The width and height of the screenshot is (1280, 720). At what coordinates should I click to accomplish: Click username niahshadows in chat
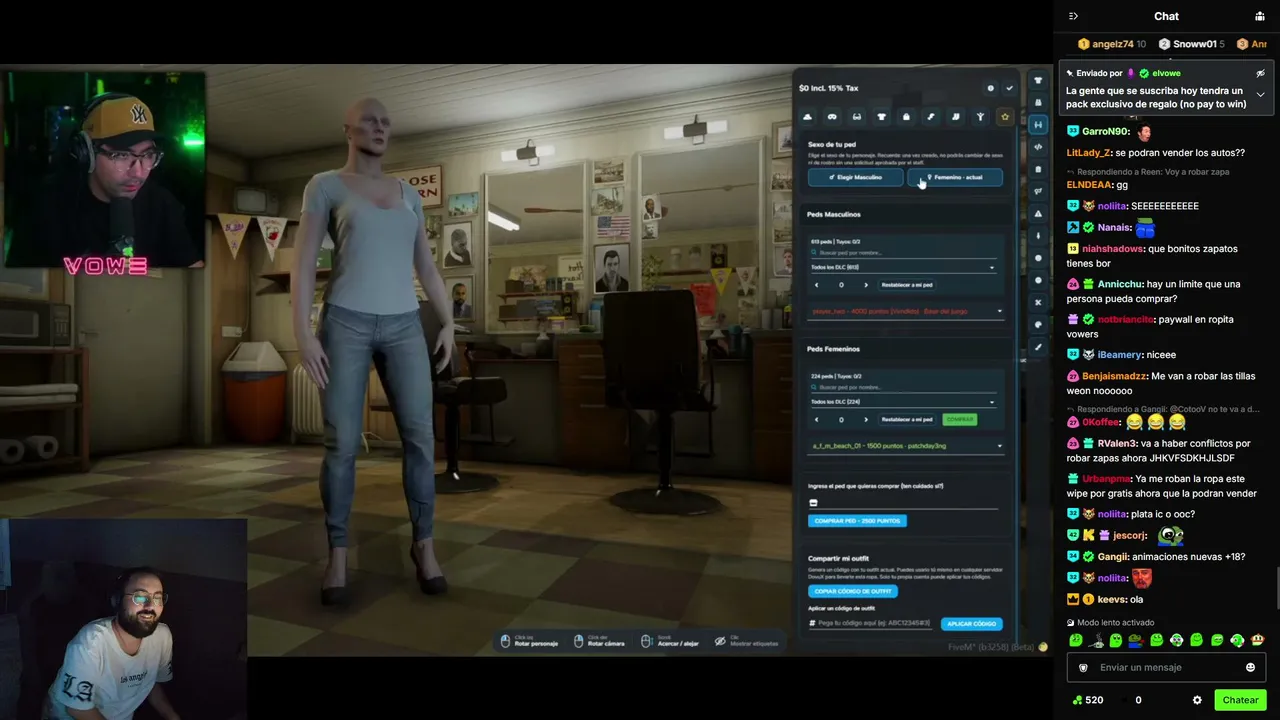coord(1110,249)
